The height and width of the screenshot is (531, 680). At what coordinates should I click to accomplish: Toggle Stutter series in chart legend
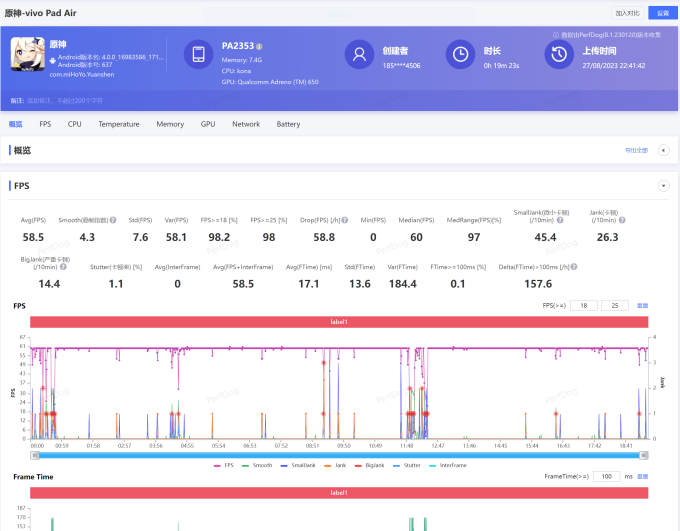tap(407, 465)
